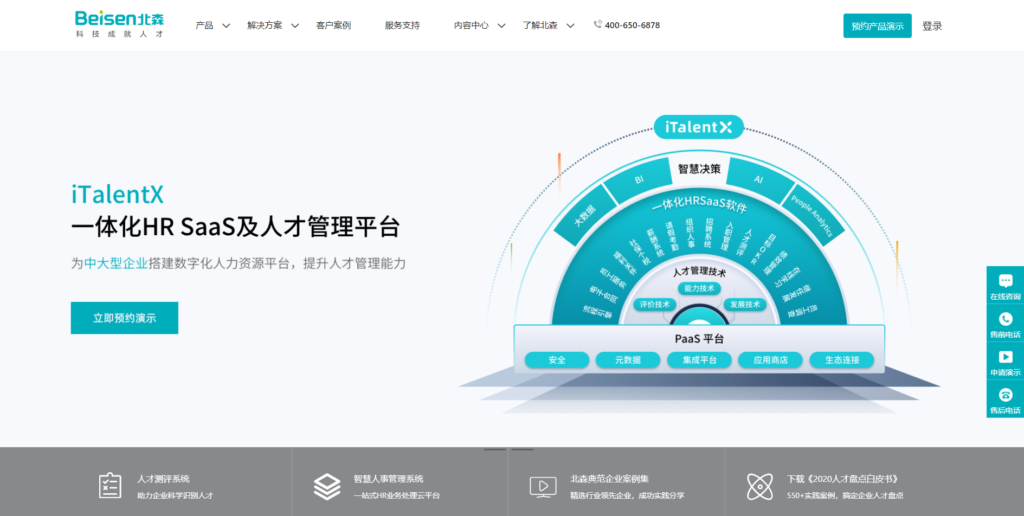Click the 售前电话 phone icon
This screenshot has width=1024, height=516.
tap(1005, 319)
